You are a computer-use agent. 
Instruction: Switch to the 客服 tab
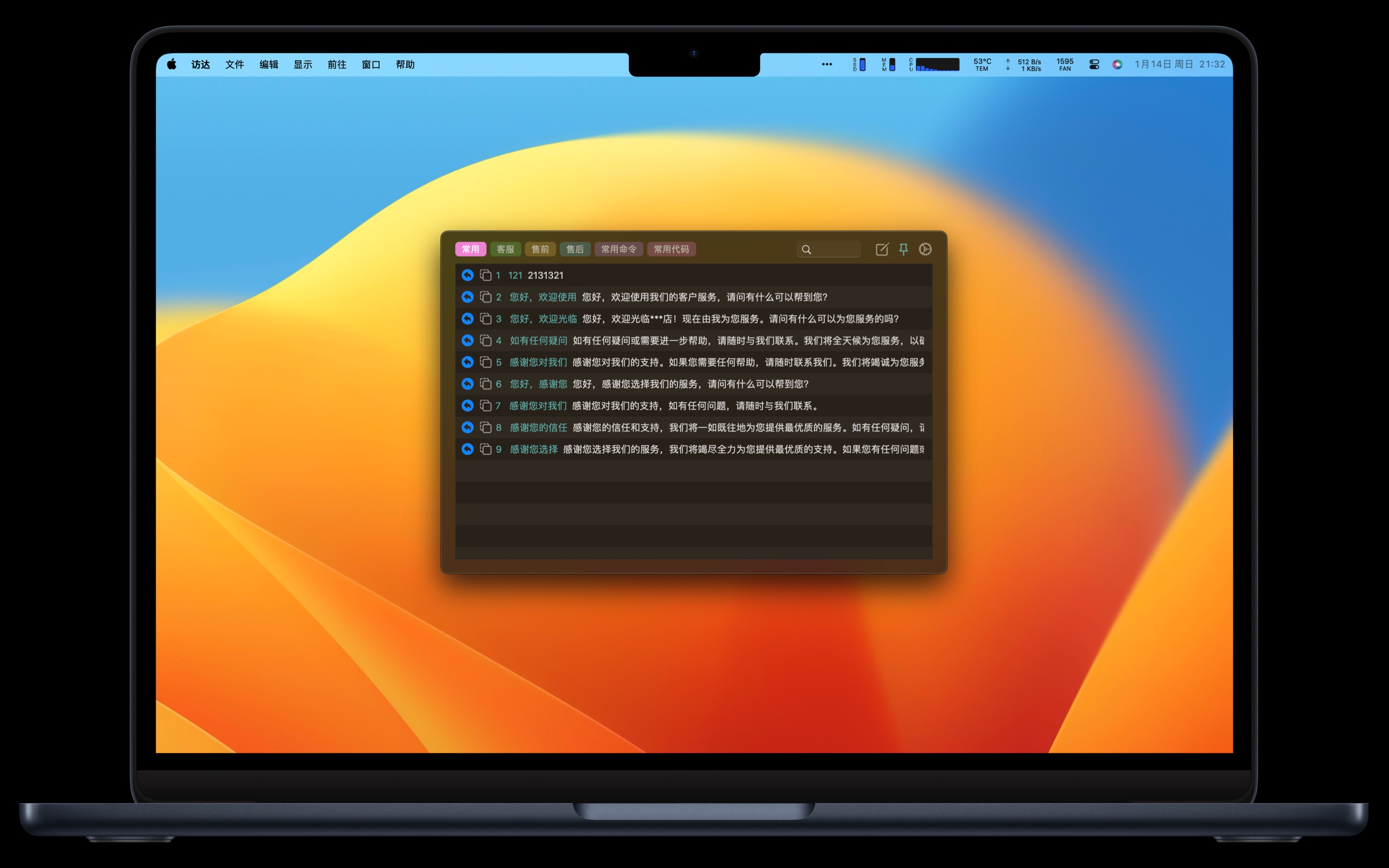click(505, 249)
